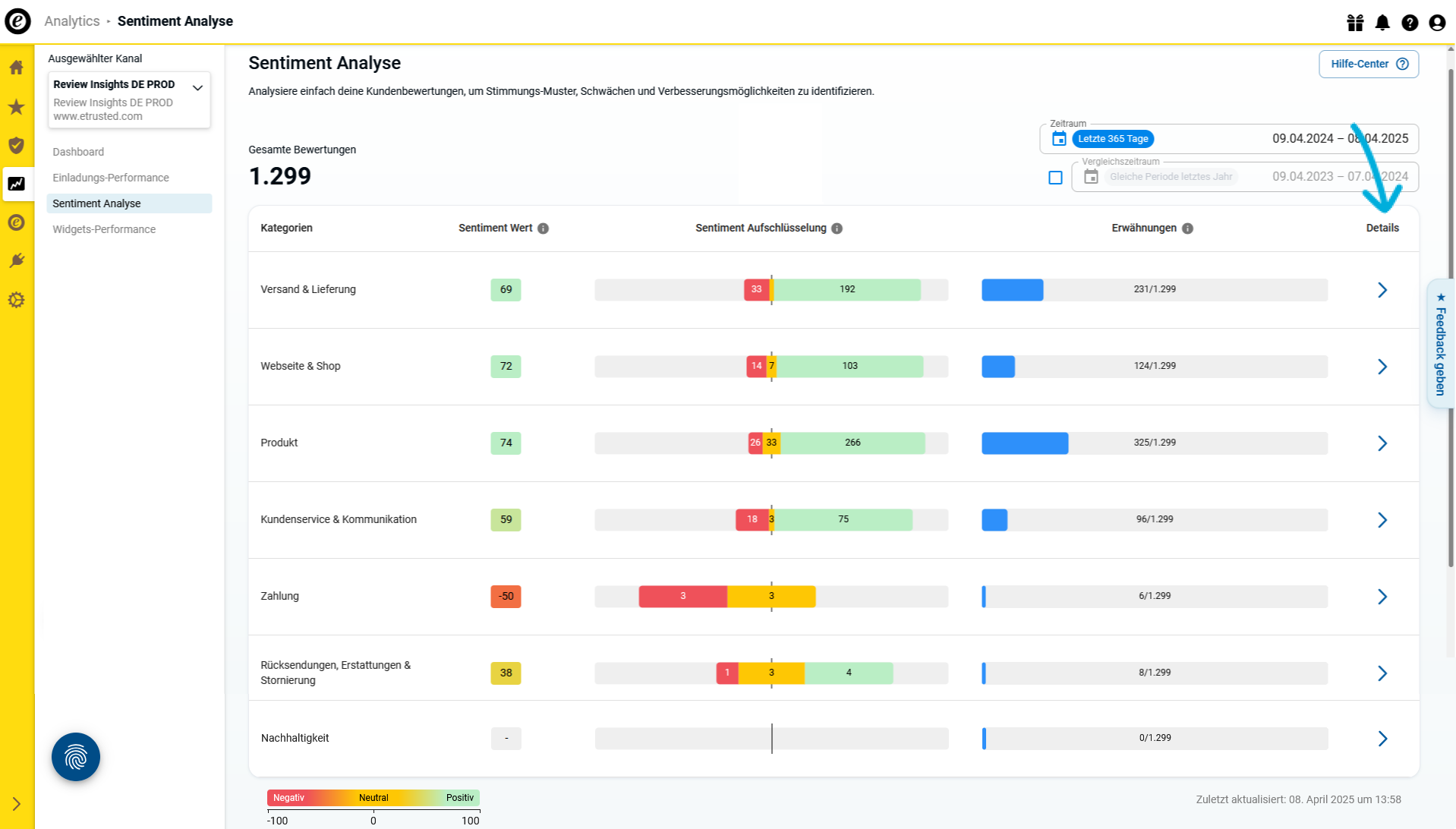Click the fingerprint floating button

point(76,757)
